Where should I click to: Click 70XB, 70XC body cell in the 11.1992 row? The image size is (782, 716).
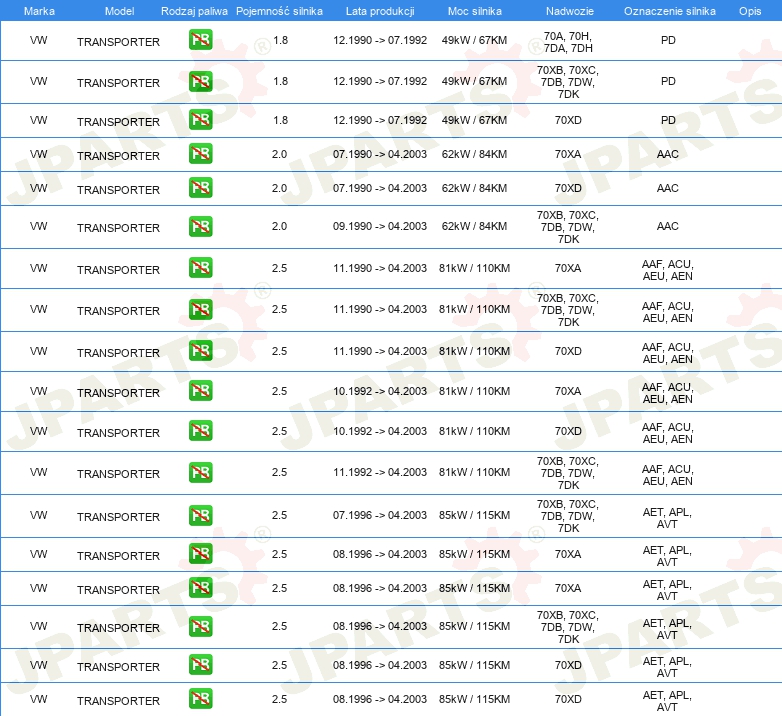point(568,473)
